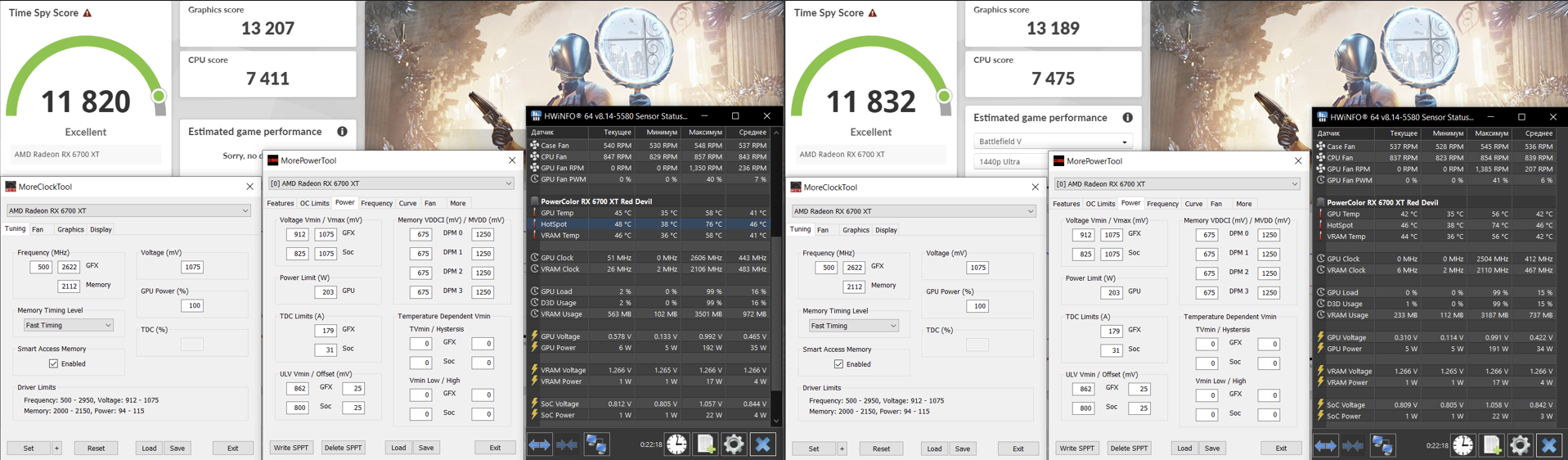Open GPU selector dropdown in left MorePowerTool
Screen dimensions: 1568x460
click(391, 183)
